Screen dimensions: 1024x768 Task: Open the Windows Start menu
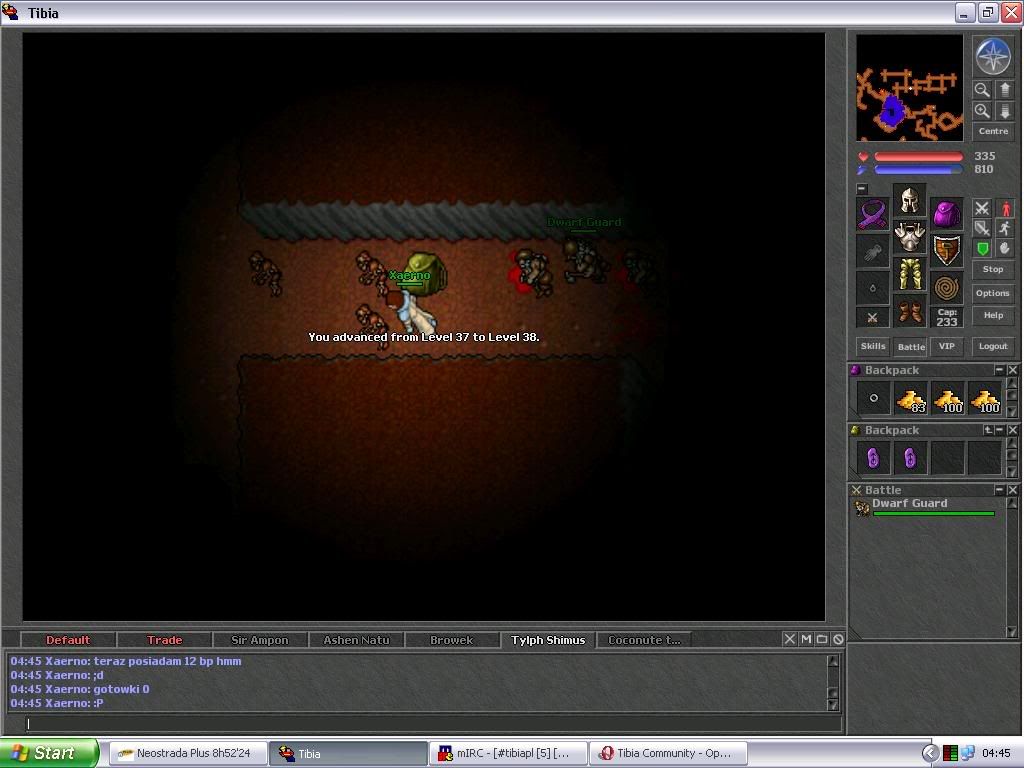(x=49, y=753)
